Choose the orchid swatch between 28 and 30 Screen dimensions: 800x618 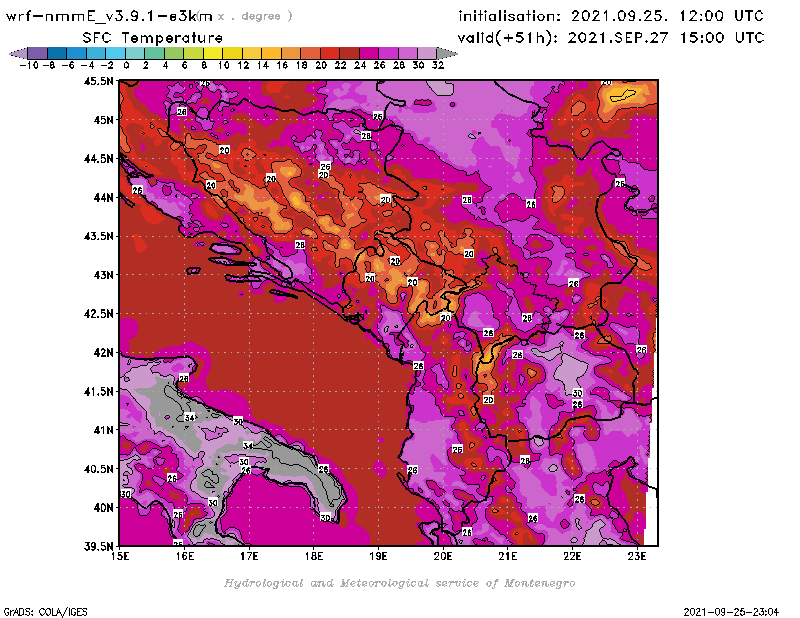point(407,54)
